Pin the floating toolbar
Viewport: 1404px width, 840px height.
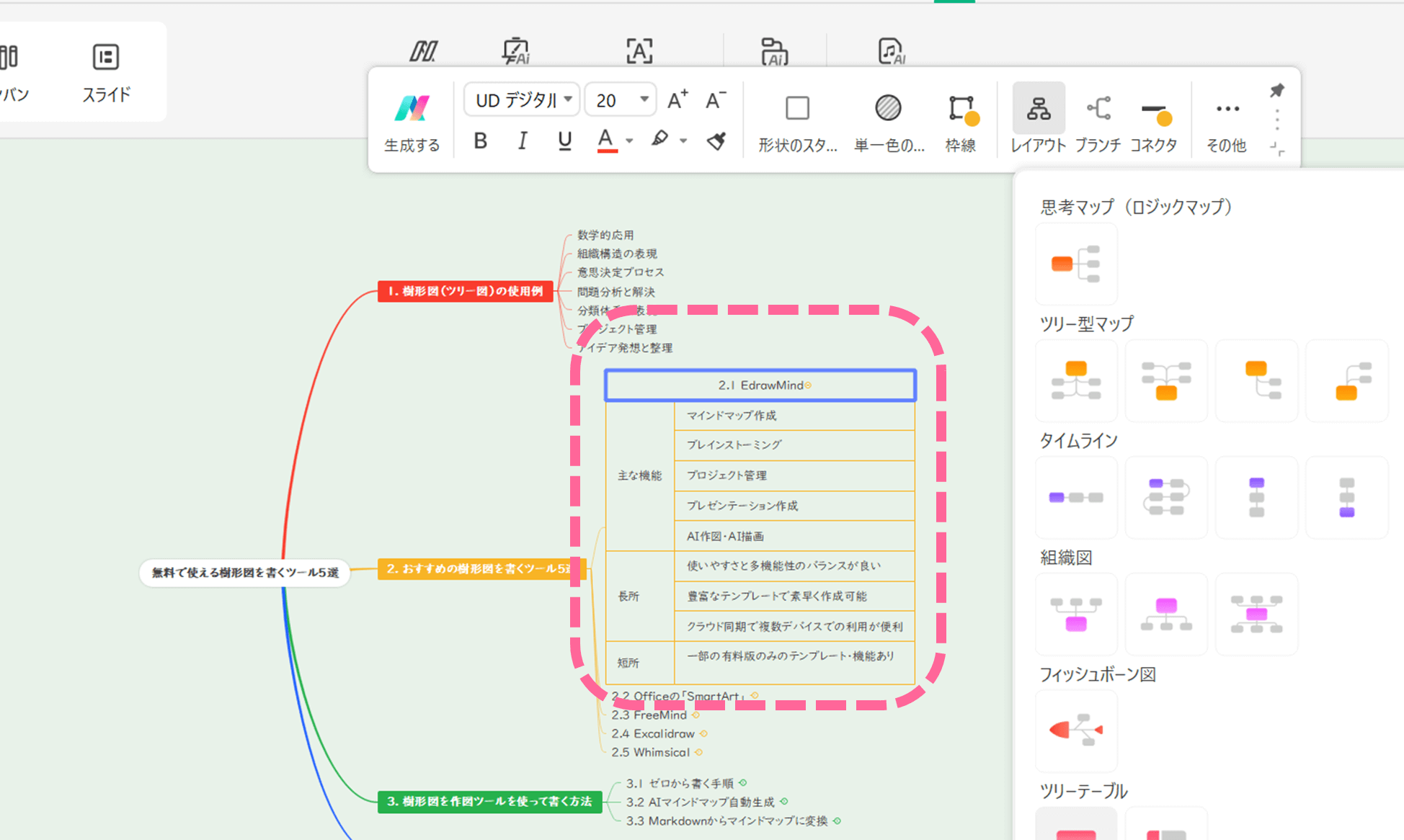point(1277,91)
